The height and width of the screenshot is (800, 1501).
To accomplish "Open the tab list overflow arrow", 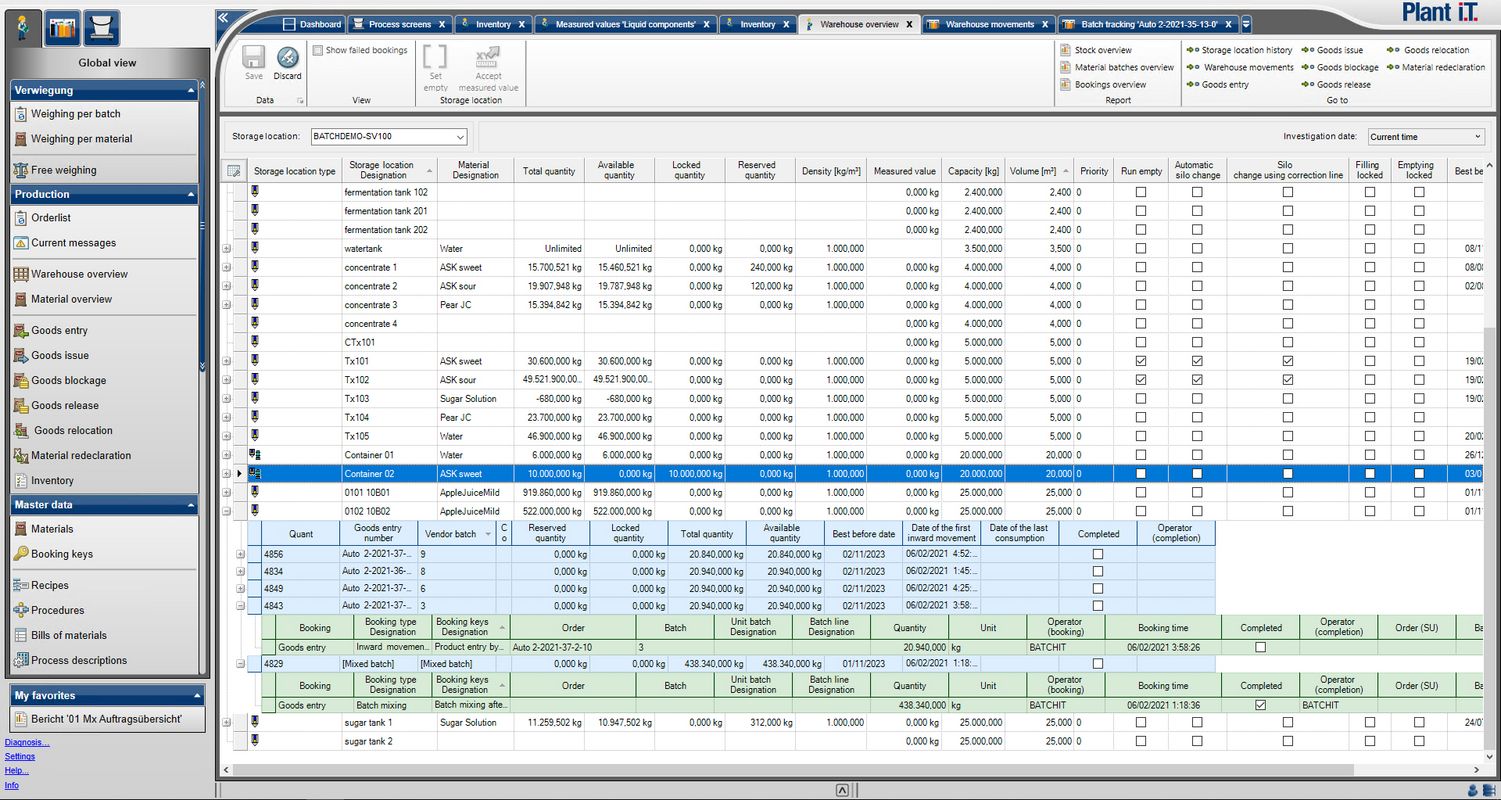I will tap(1246, 24).
